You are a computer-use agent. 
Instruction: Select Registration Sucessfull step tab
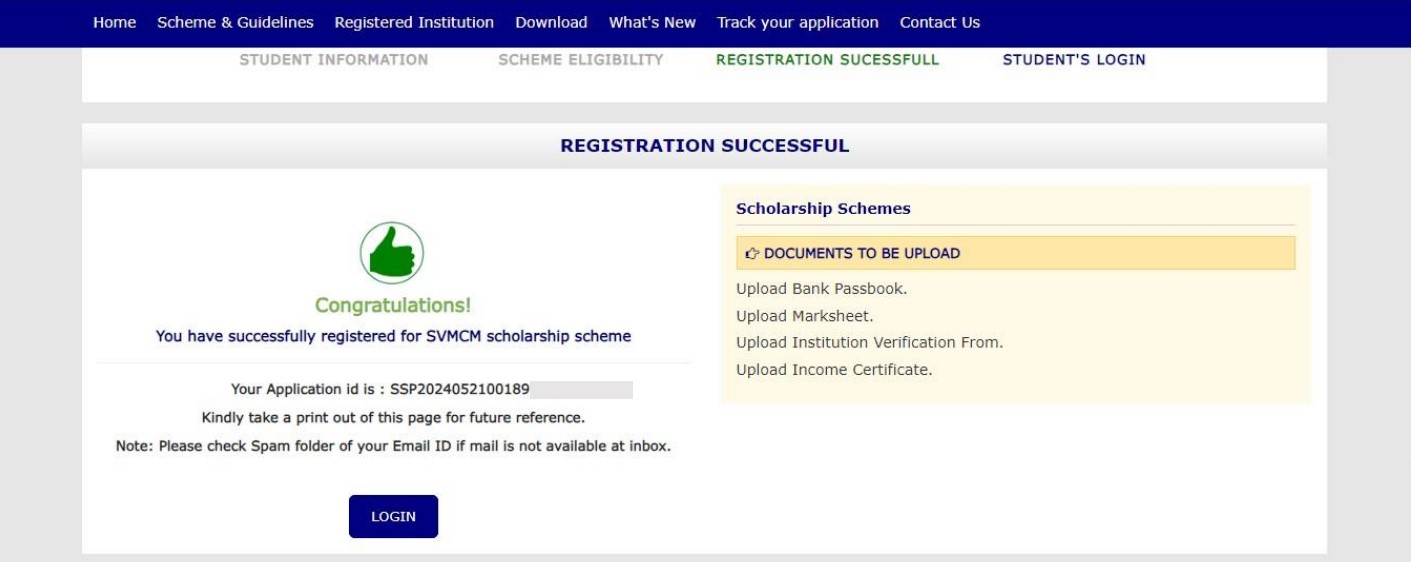pyautogui.click(x=828, y=60)
